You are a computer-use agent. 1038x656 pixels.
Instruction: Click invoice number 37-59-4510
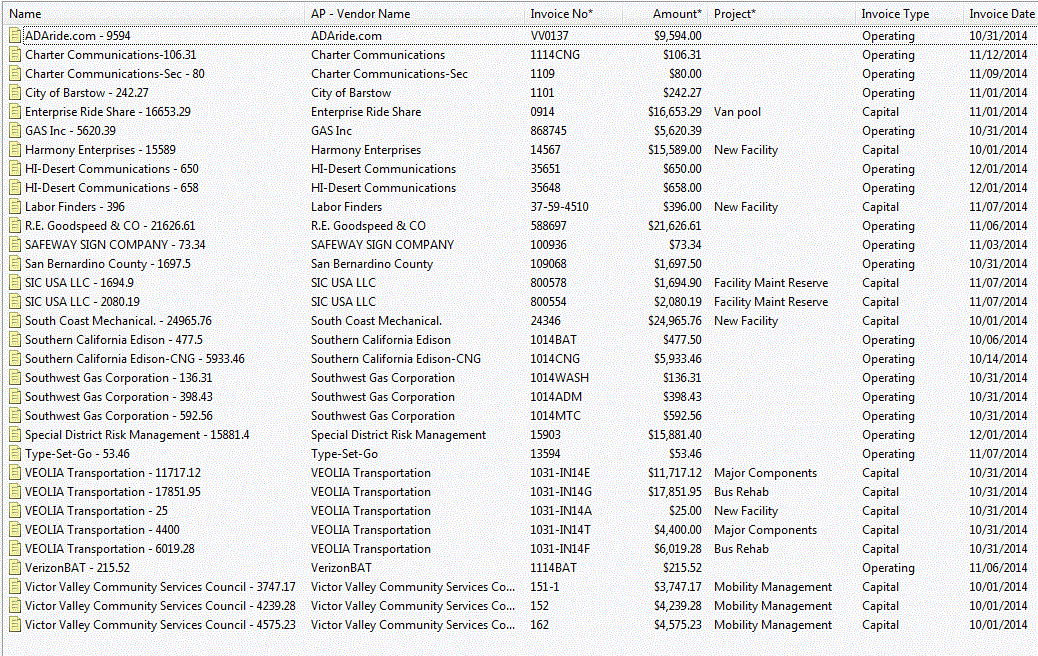559,207
